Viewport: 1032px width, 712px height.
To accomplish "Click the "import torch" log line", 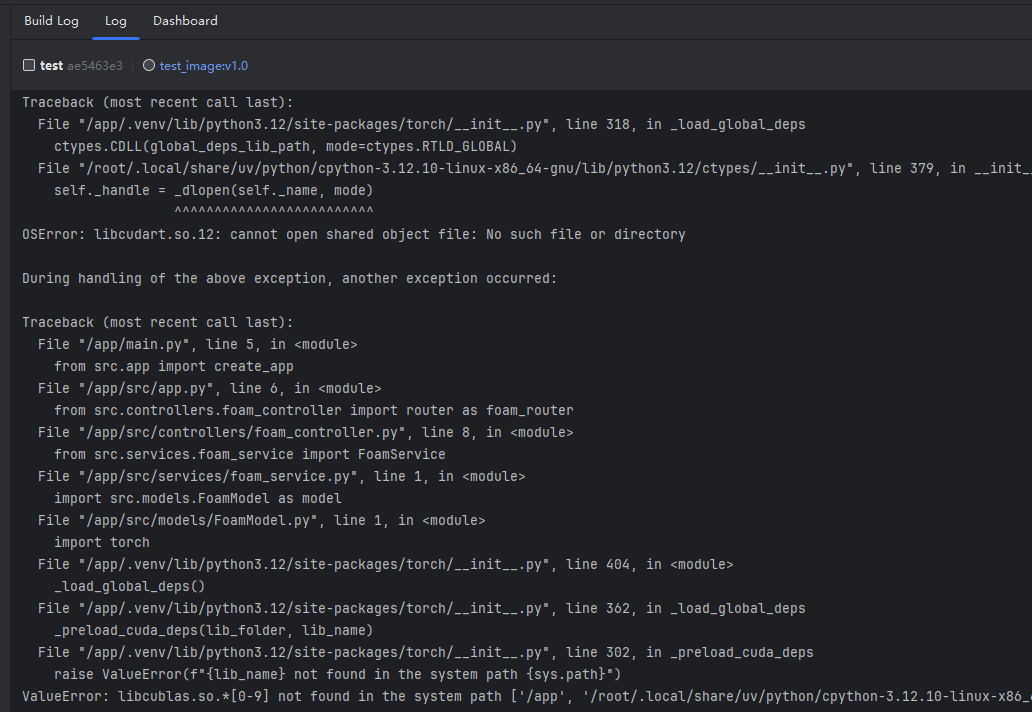I will pyautogui.click(x=101, y=542).
